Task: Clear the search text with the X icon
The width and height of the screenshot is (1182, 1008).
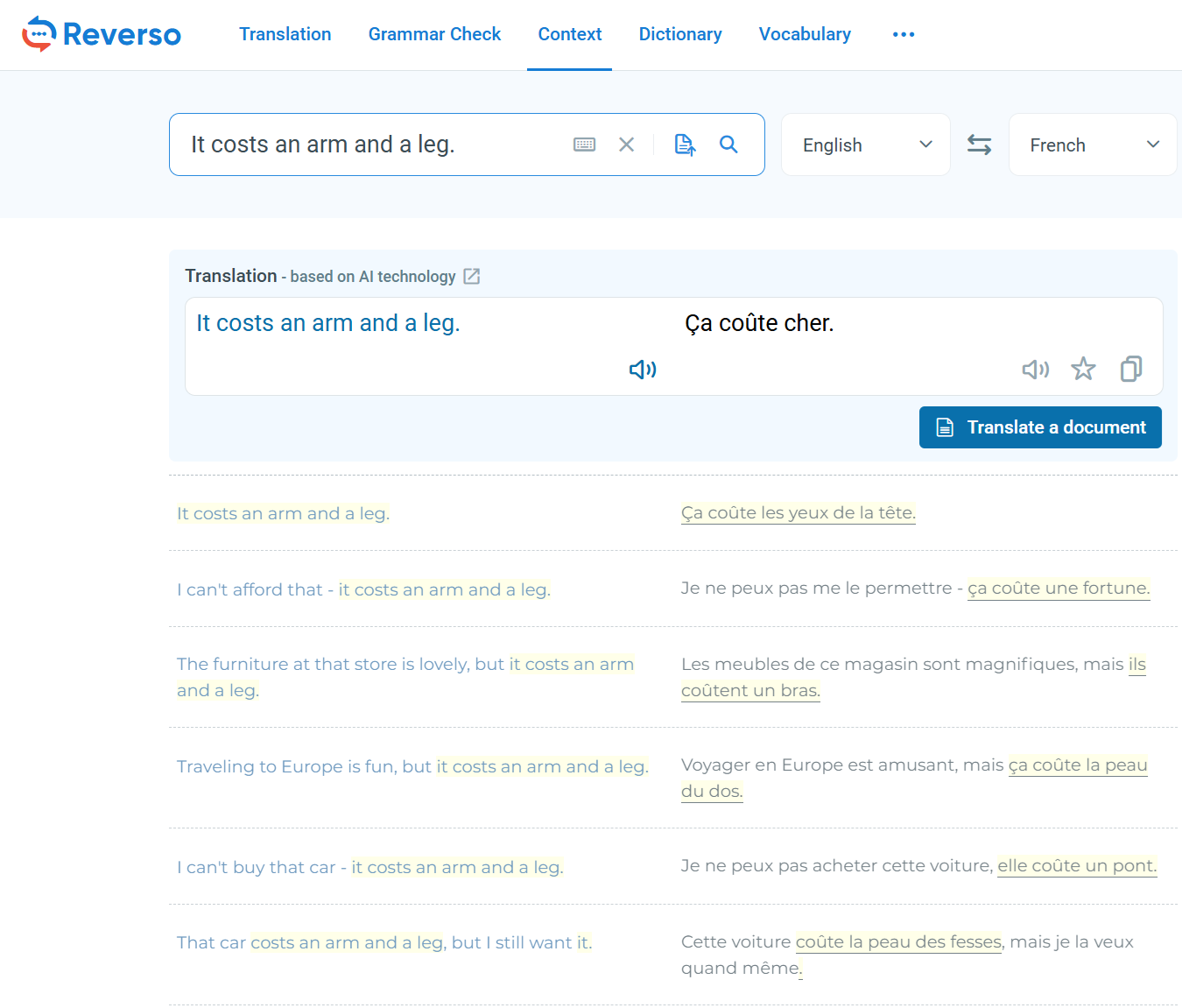Action: (x=627, y=144)
